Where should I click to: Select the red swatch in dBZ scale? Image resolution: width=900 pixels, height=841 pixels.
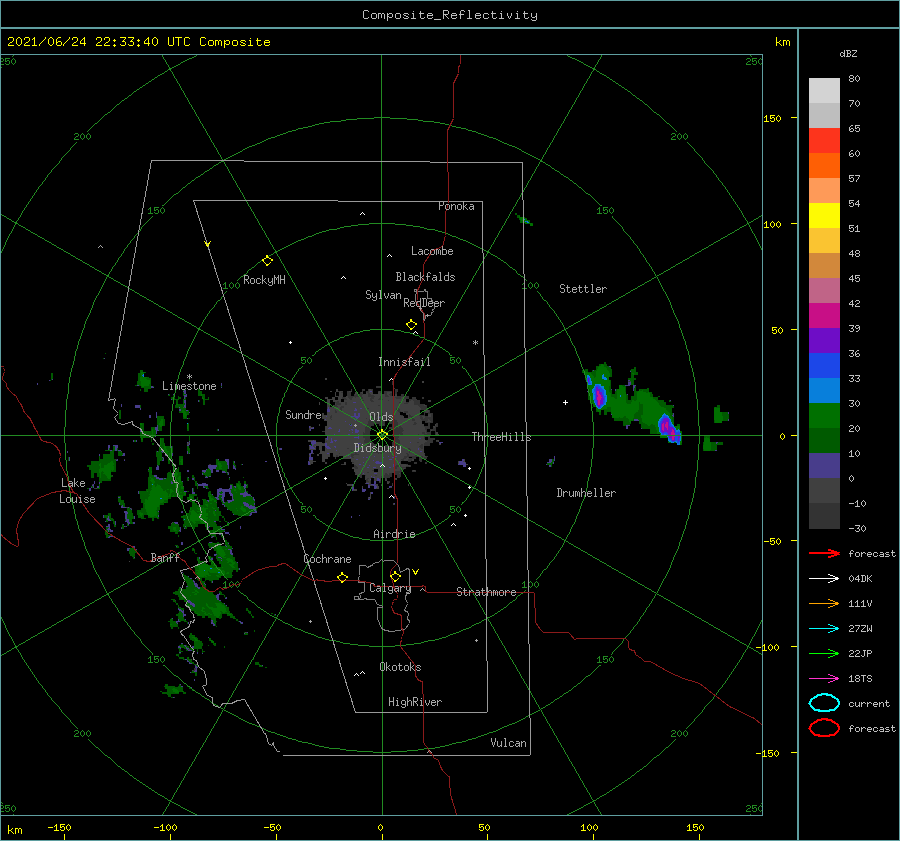(824, 140)
